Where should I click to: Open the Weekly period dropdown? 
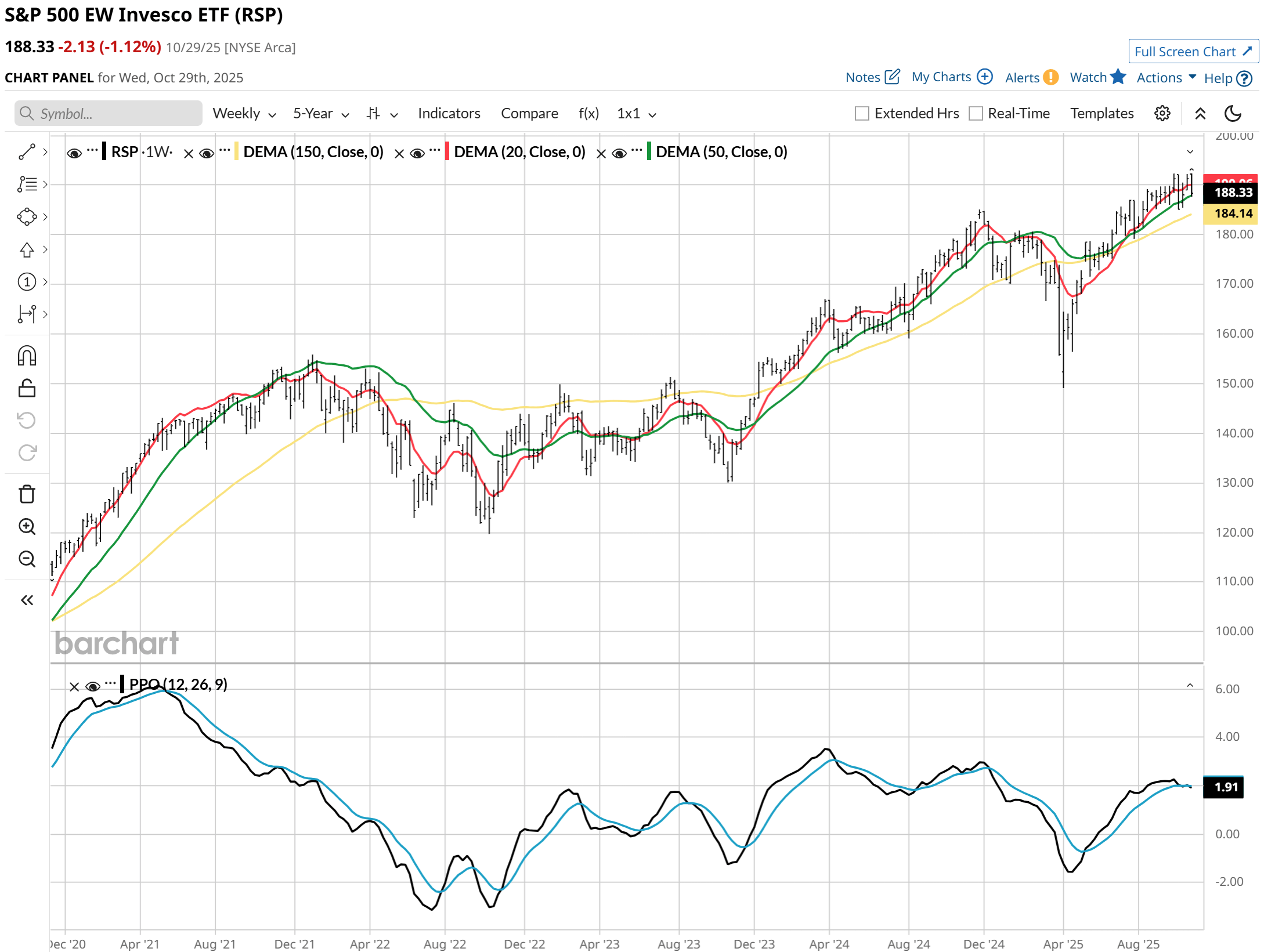(x=244, y=114)
